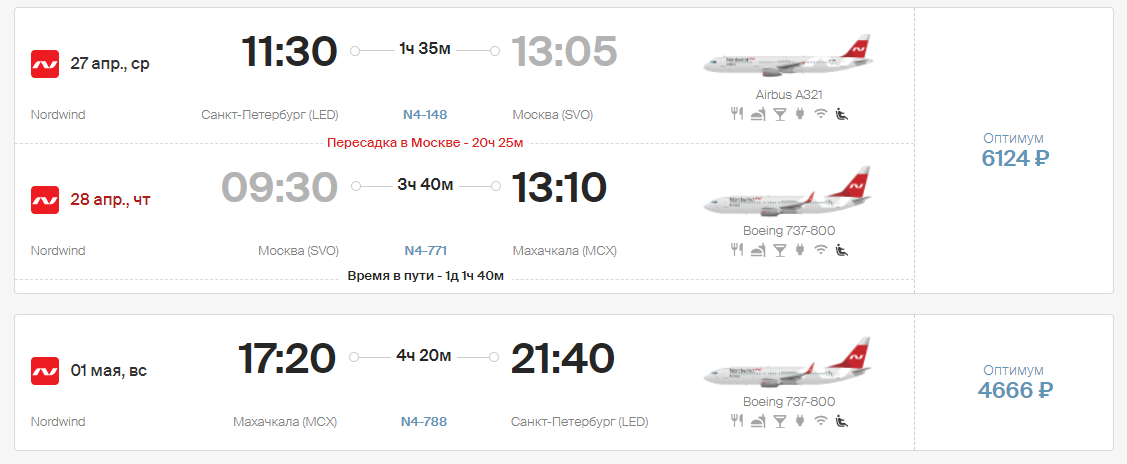Click Nordwind logo next to 27 апр.
Screen dimensions: 1127x464
[x=45, y=64]
